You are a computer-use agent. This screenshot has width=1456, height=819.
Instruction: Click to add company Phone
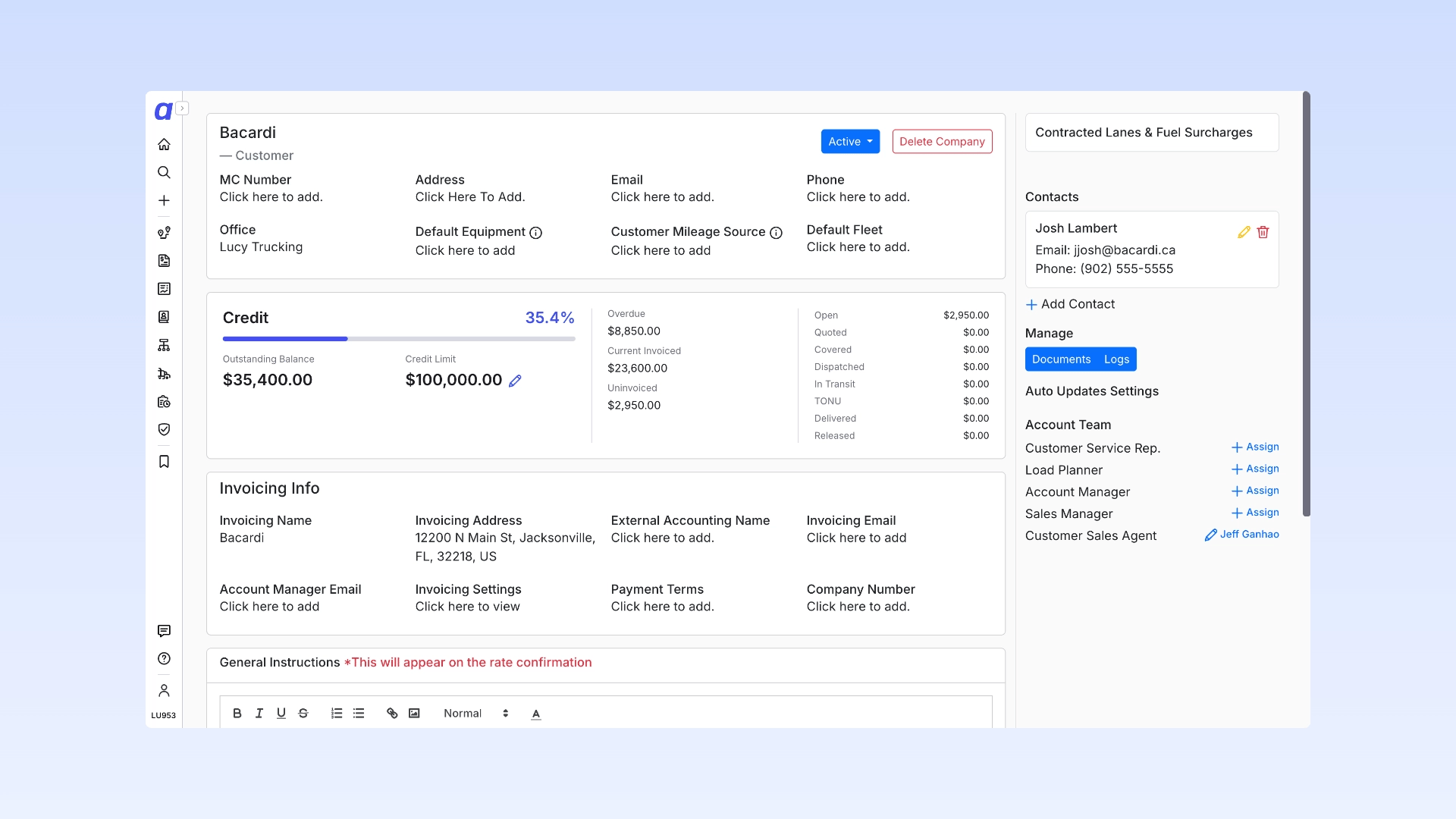click(x=858, y=197)
